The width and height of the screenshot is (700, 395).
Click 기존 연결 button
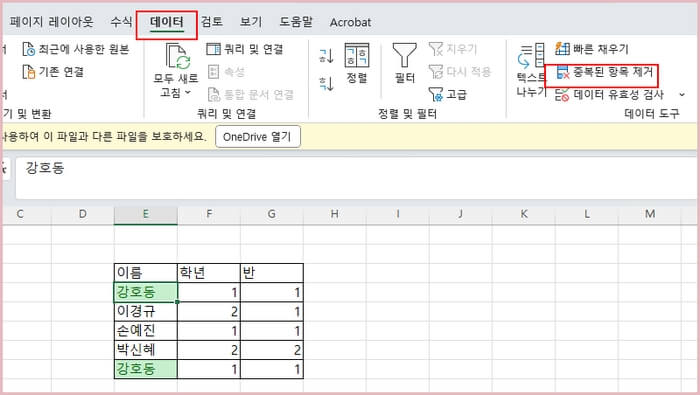[53, 71]
